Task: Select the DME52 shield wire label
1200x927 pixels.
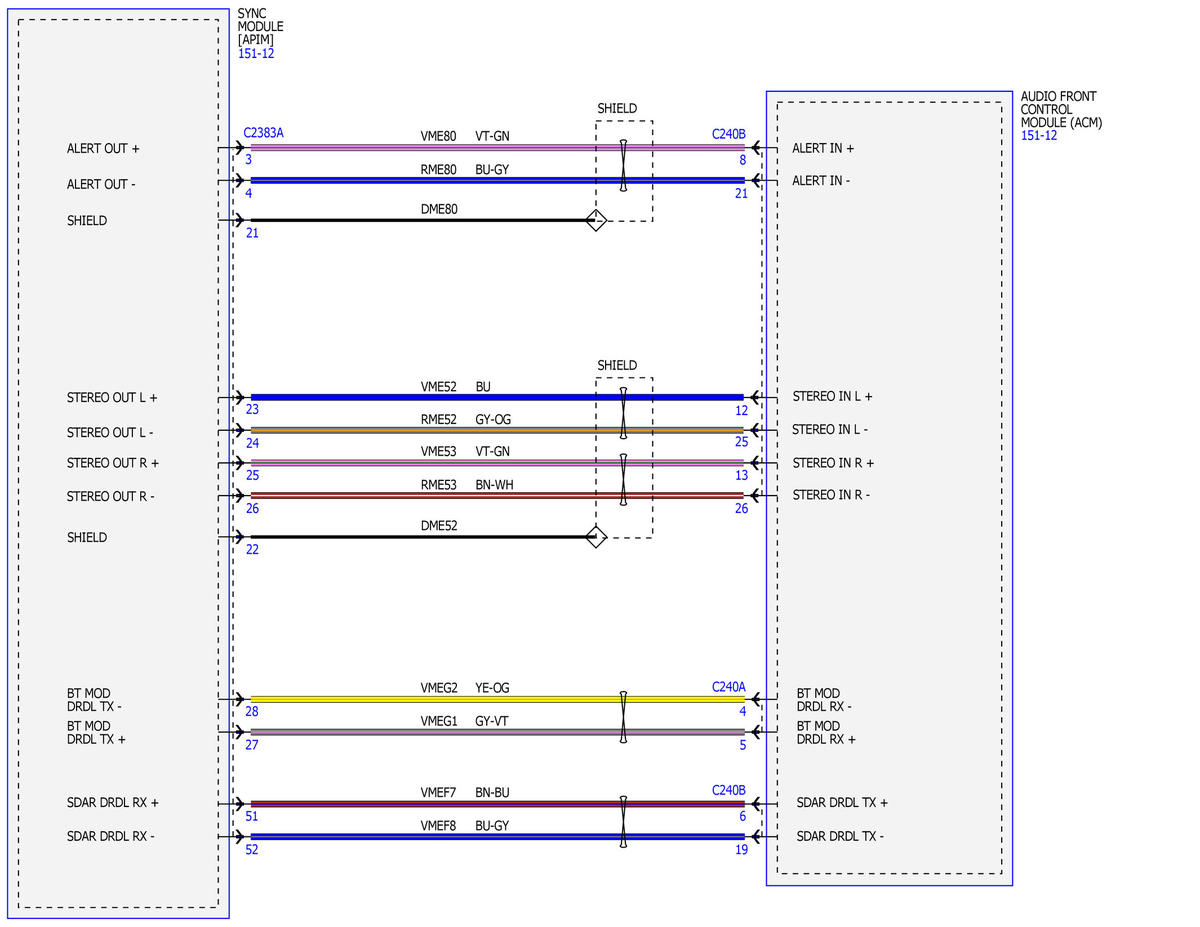Action: [438, 525]
